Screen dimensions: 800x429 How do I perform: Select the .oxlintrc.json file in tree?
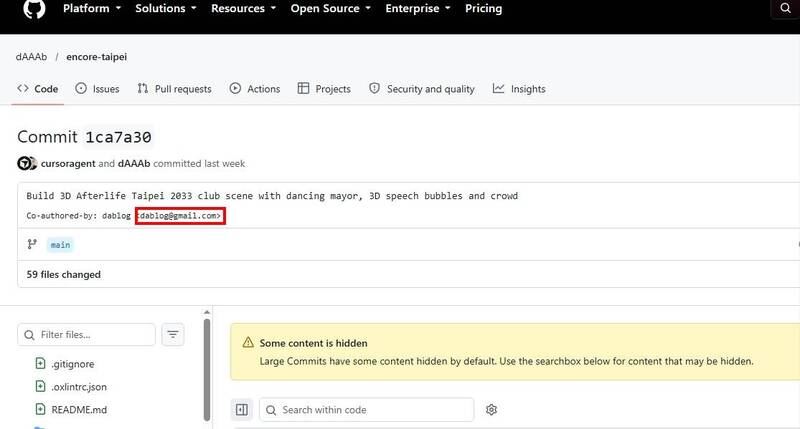tap(79, 387)
